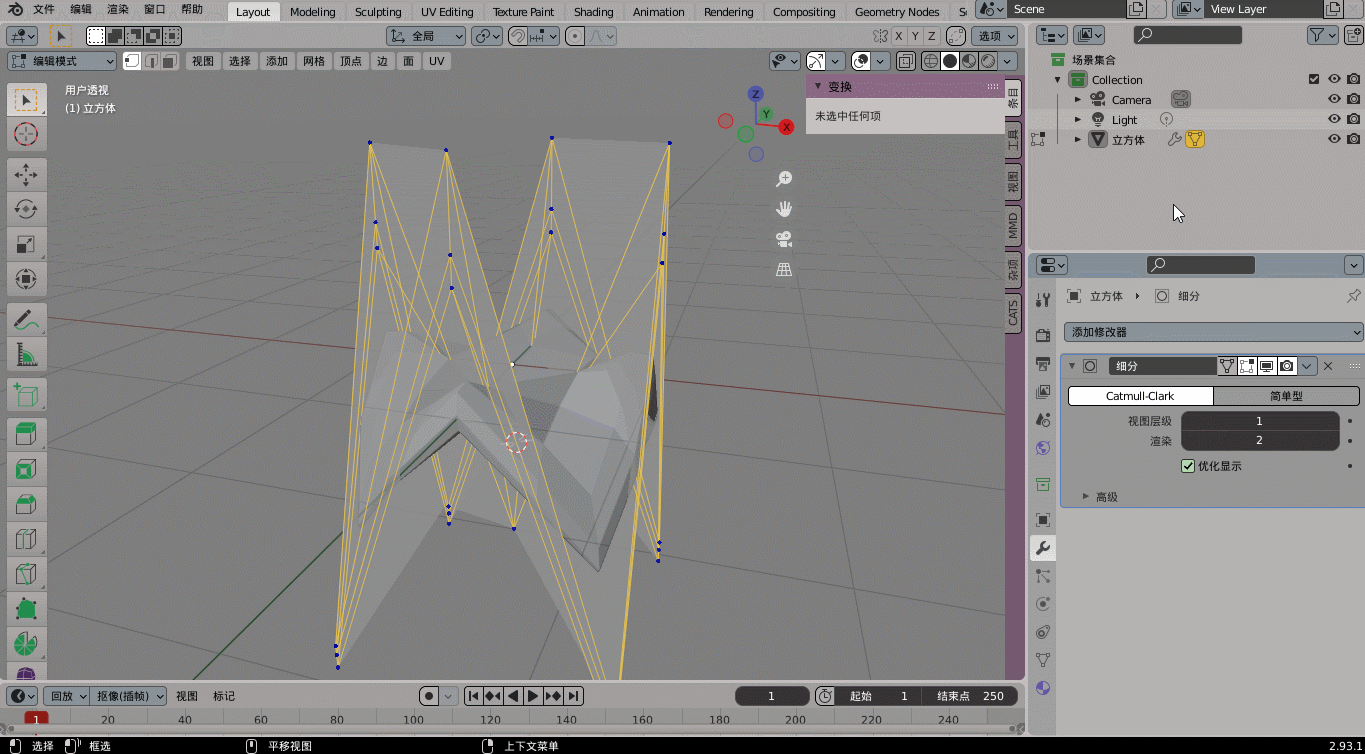1365x754 pixels.
Task: Open the Material properties tab
Action: 1043,688
